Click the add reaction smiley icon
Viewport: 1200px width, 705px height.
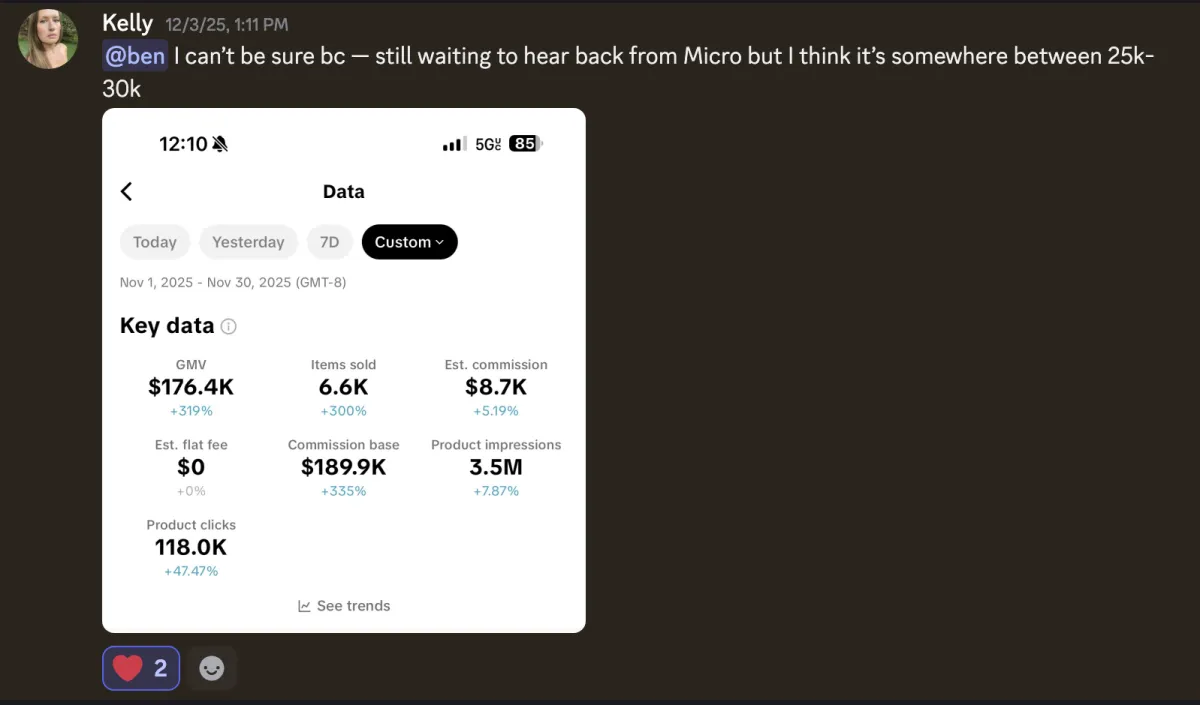tap(212, 668)
